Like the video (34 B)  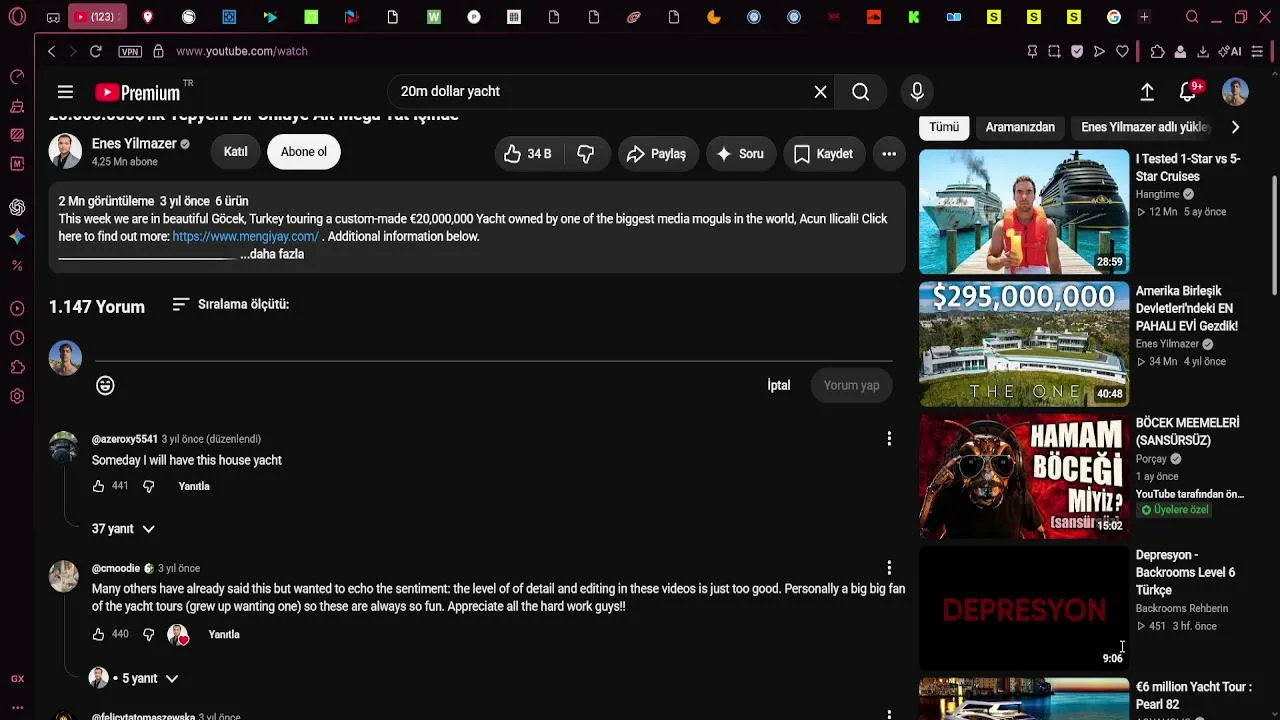tap(528, 153)
